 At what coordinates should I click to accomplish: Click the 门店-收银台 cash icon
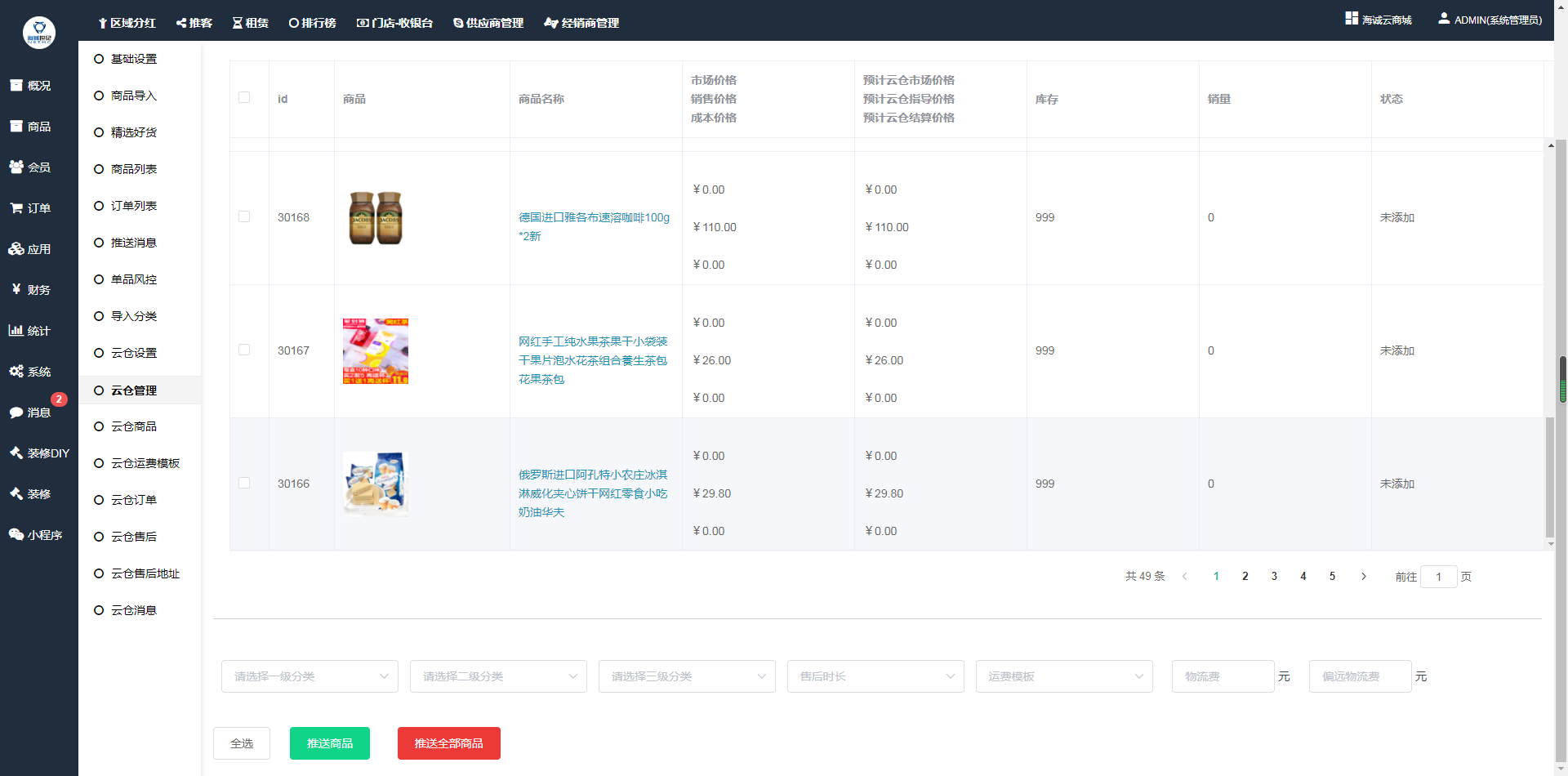pyautogui.click(x=363, y=23)
